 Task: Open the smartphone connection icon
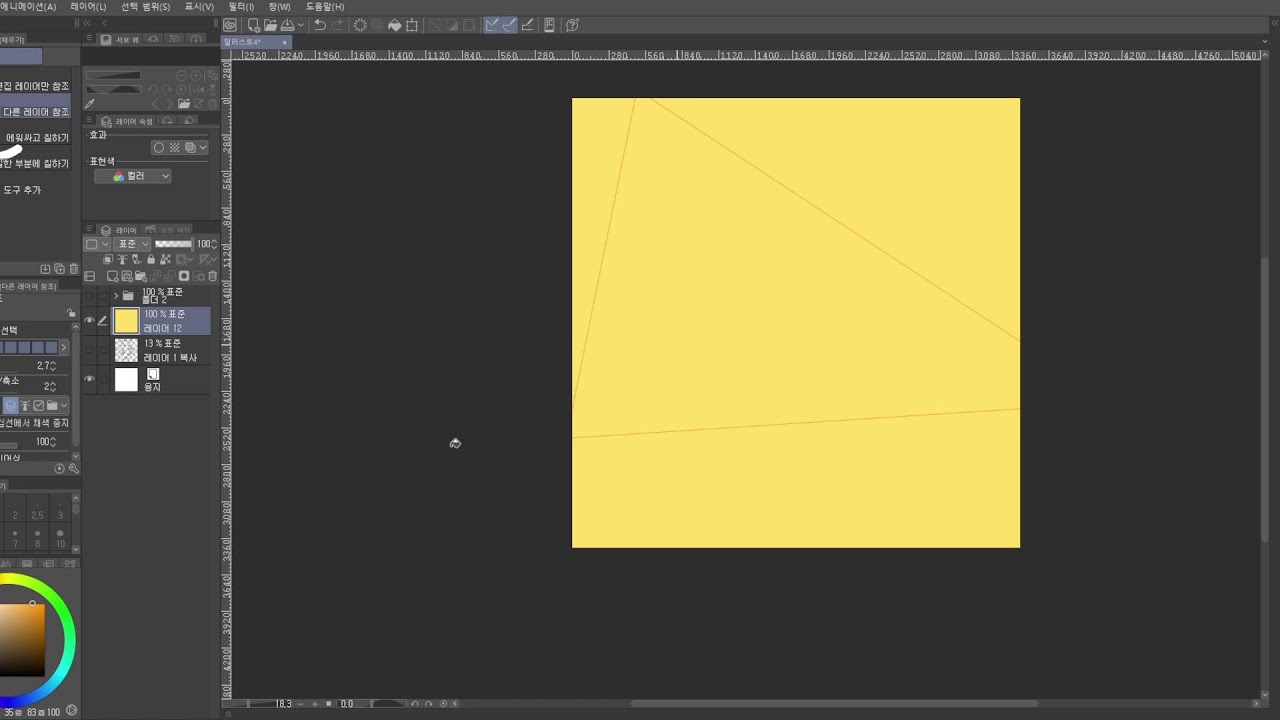(549, 25)
